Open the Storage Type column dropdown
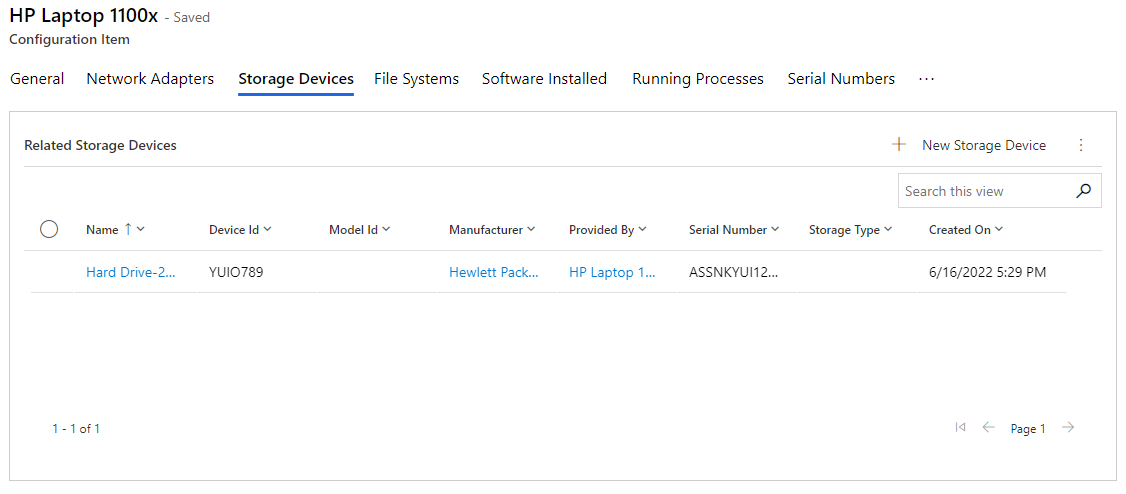Screen dimensions: 1126x494 coord(888,230)
